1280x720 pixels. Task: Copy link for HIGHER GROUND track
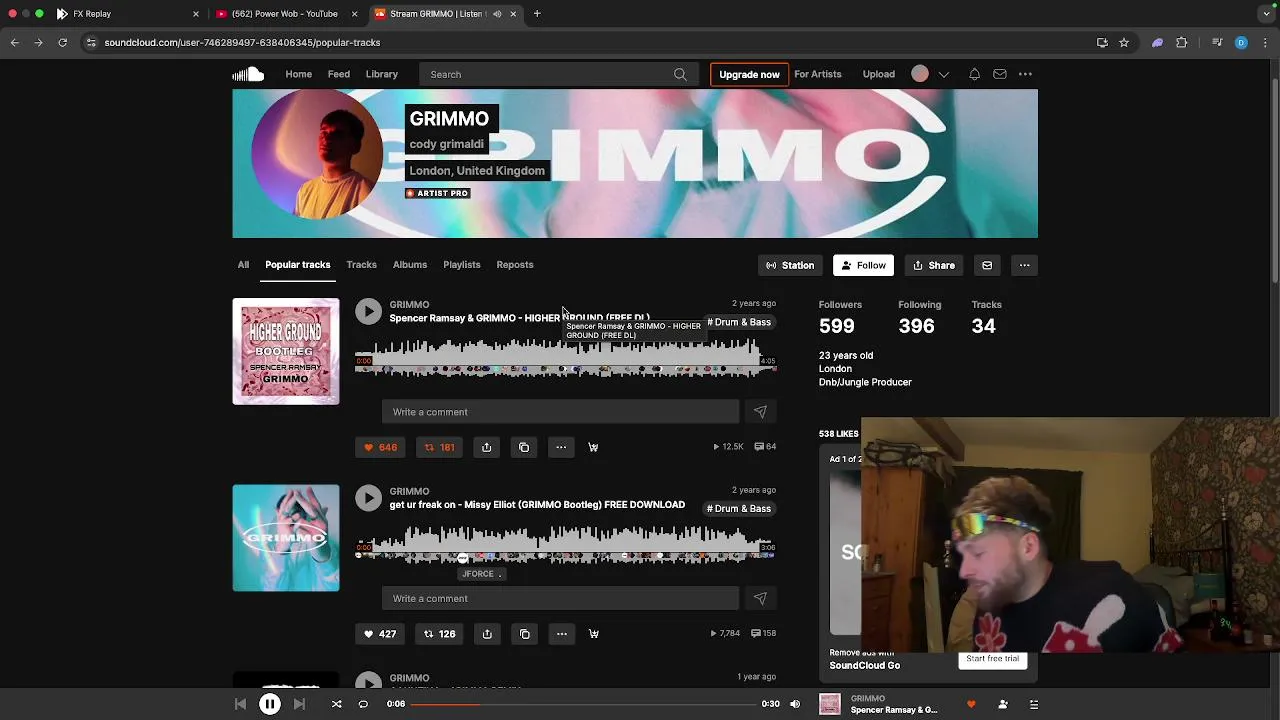point(524,447)
